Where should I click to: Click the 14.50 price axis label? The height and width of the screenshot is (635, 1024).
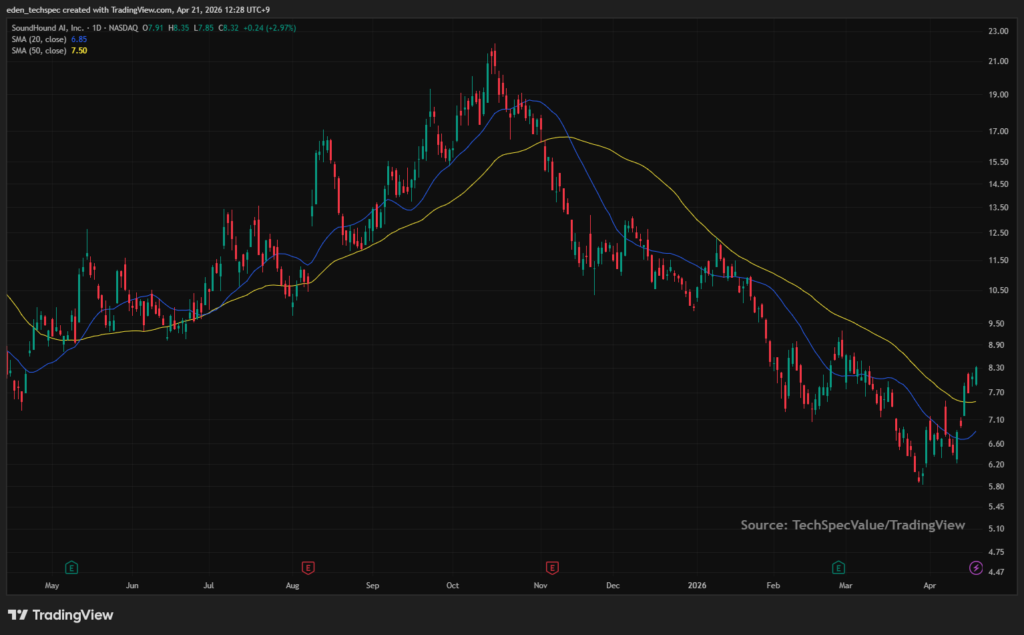pos(999,184)
